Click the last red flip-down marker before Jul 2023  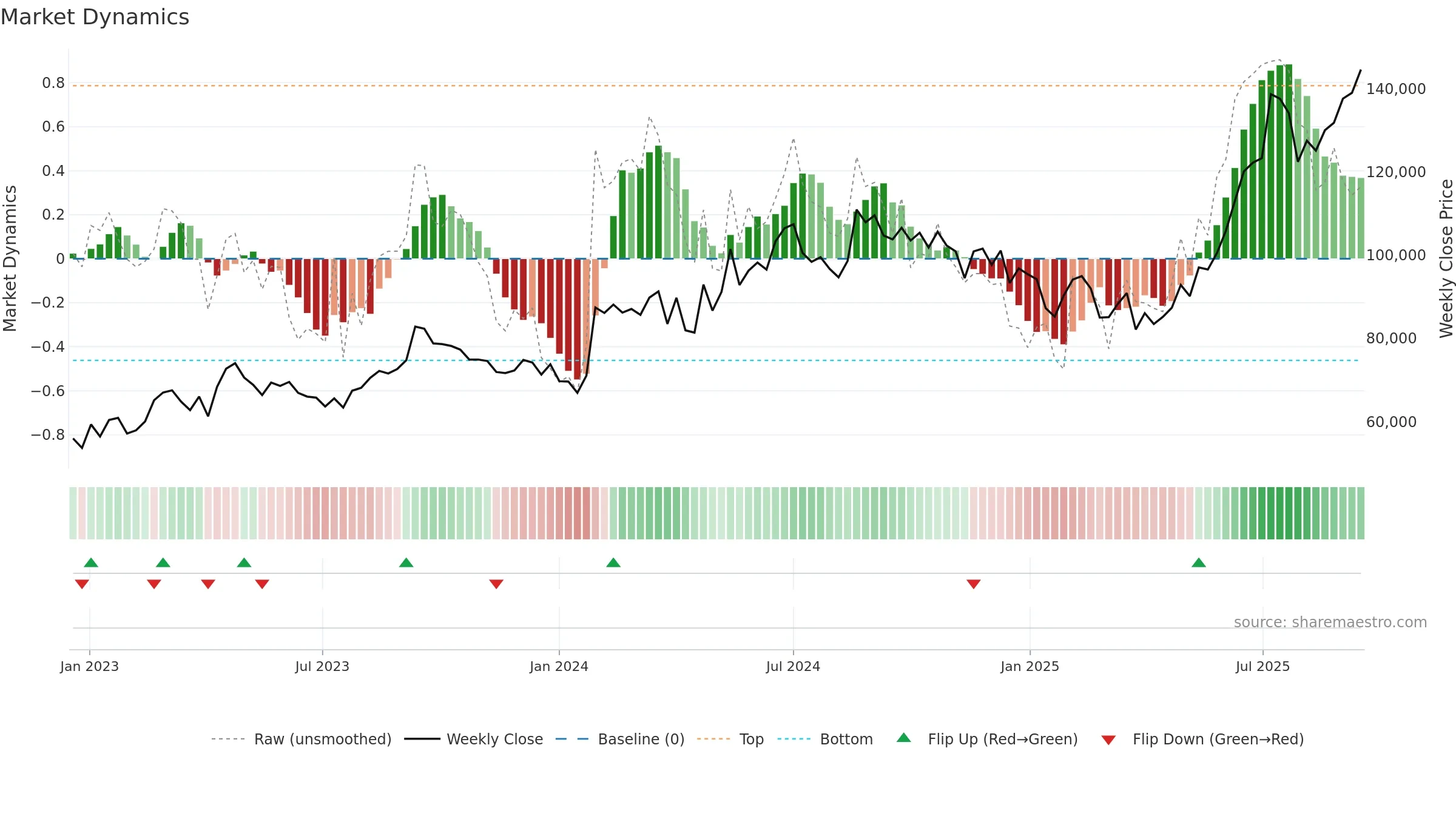(x=262, y=584)
